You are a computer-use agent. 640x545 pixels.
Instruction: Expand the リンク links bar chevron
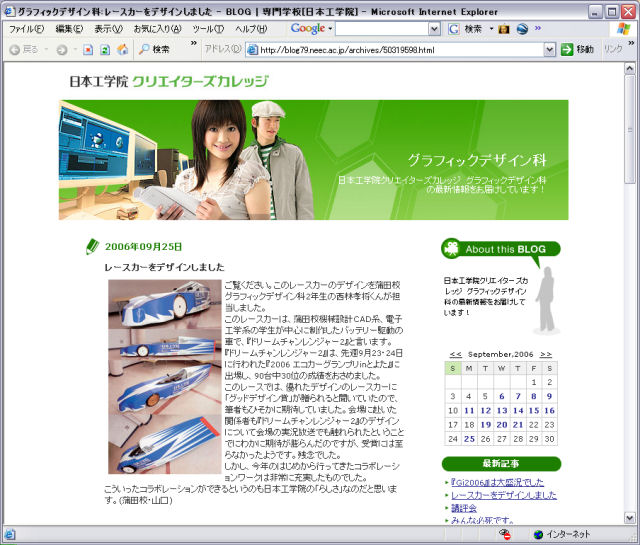pos(631,42)
